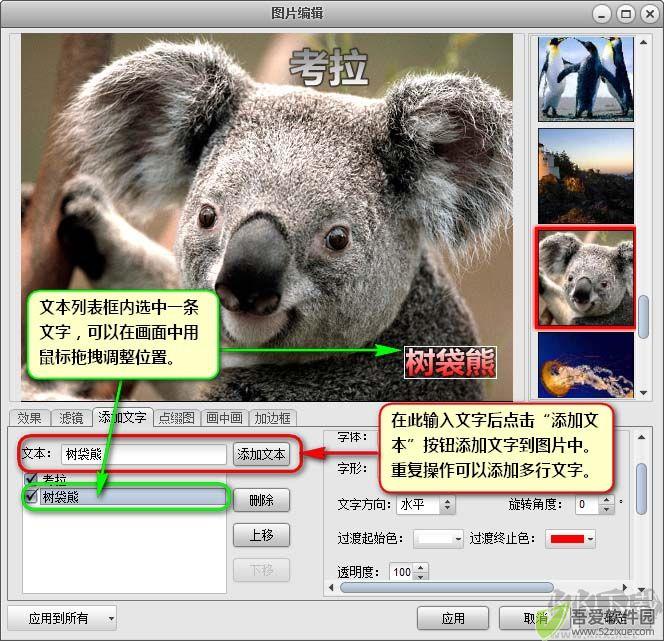
Task: Open the 添加文字 tab
Action: (122, 417)
